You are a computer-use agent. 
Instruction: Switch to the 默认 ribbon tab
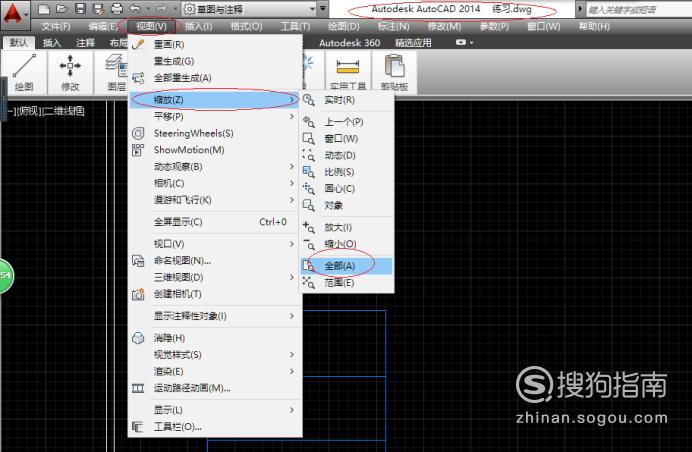pos(19,43)
